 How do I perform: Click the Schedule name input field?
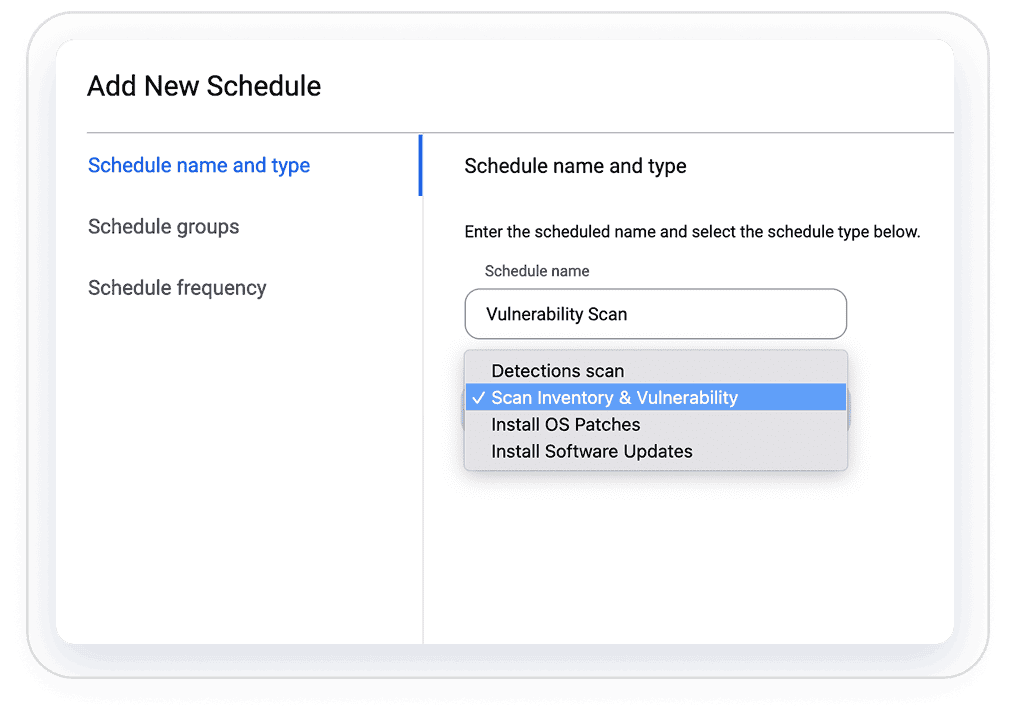[656, 314]
